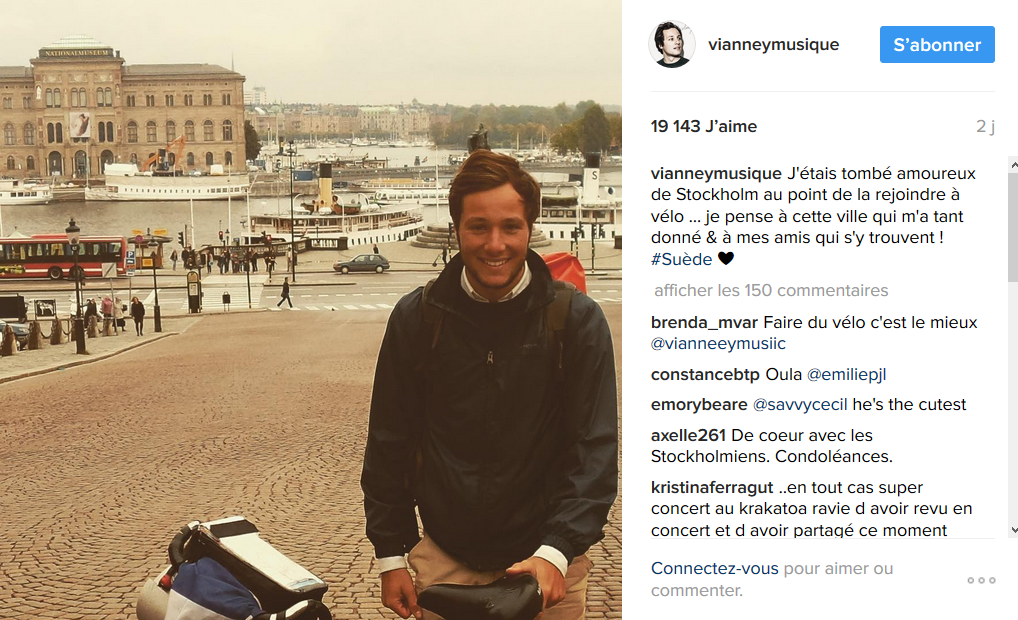Open axelle261 commenter profile
The image size is (1018, 620).
pos(688,435)
